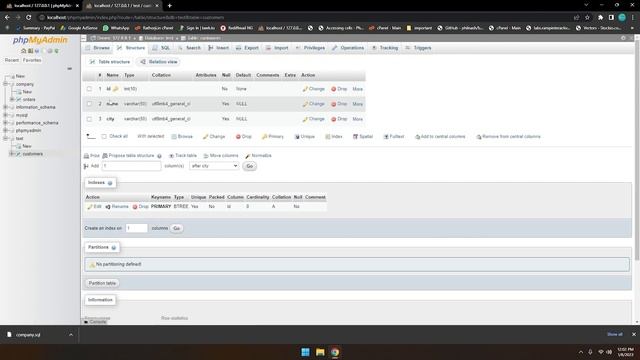Click the page vertical scrollbar
This screenshot has height=360, width=640.
[637, 149]
